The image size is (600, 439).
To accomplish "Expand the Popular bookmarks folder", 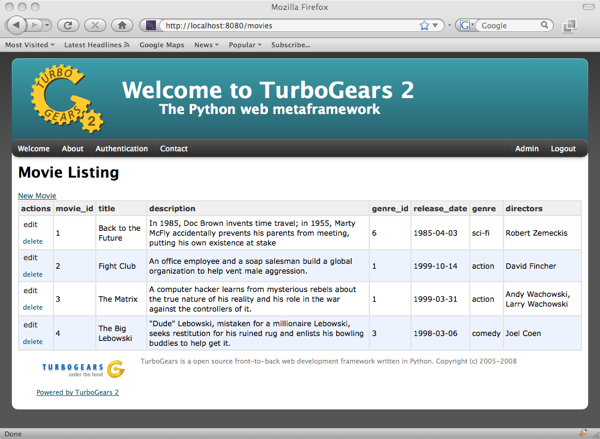I will click(x=245, y=45).
